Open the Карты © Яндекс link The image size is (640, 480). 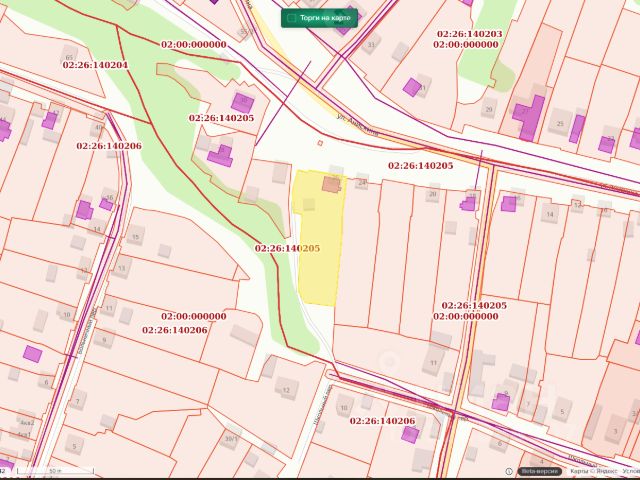tap(593, 471)
